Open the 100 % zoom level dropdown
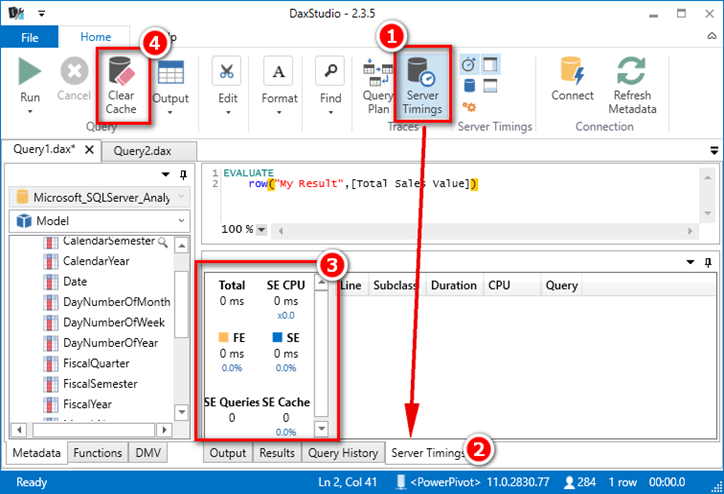Viewport: 724px width, 494px height. [261, 229]
